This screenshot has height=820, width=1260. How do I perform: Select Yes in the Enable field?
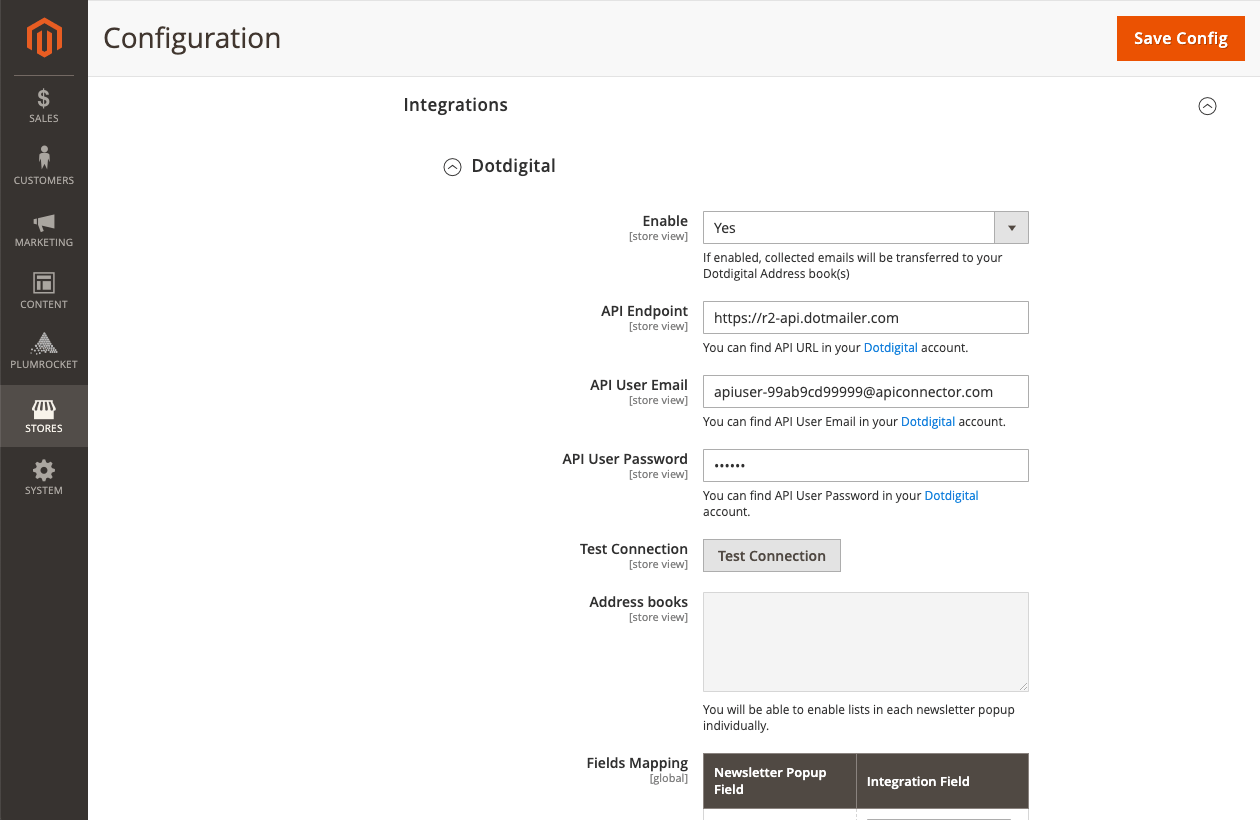(865, 227)
